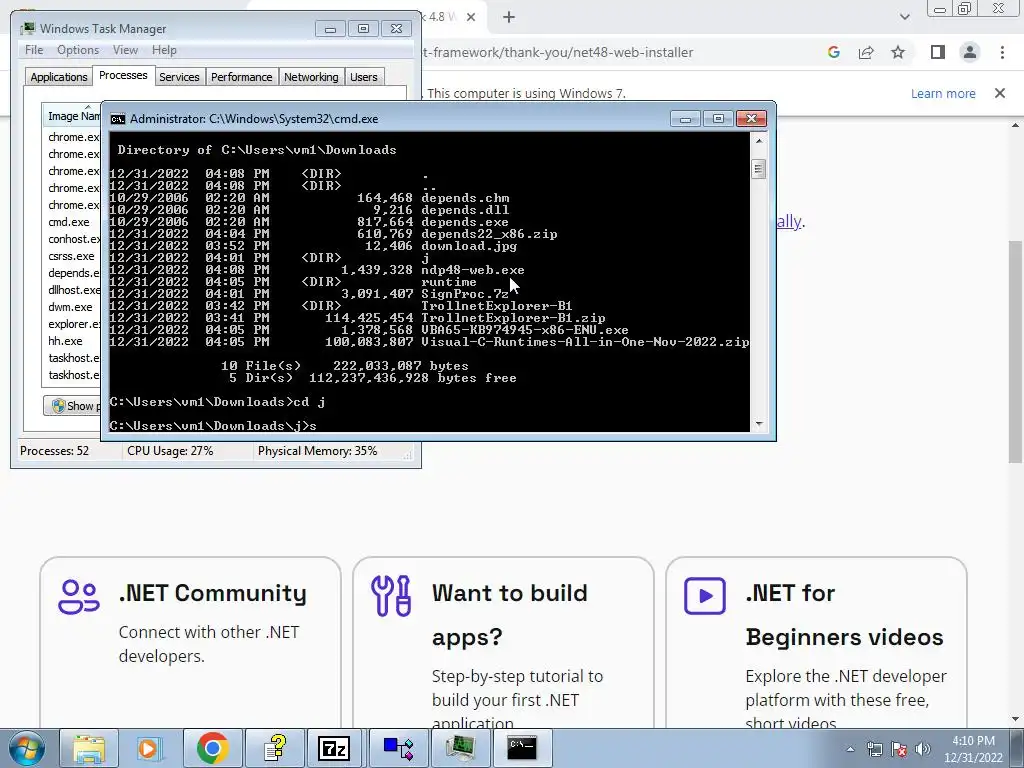
Task: Open Dependency Walker taskbar icon
Action: click(x=397, y=748)
